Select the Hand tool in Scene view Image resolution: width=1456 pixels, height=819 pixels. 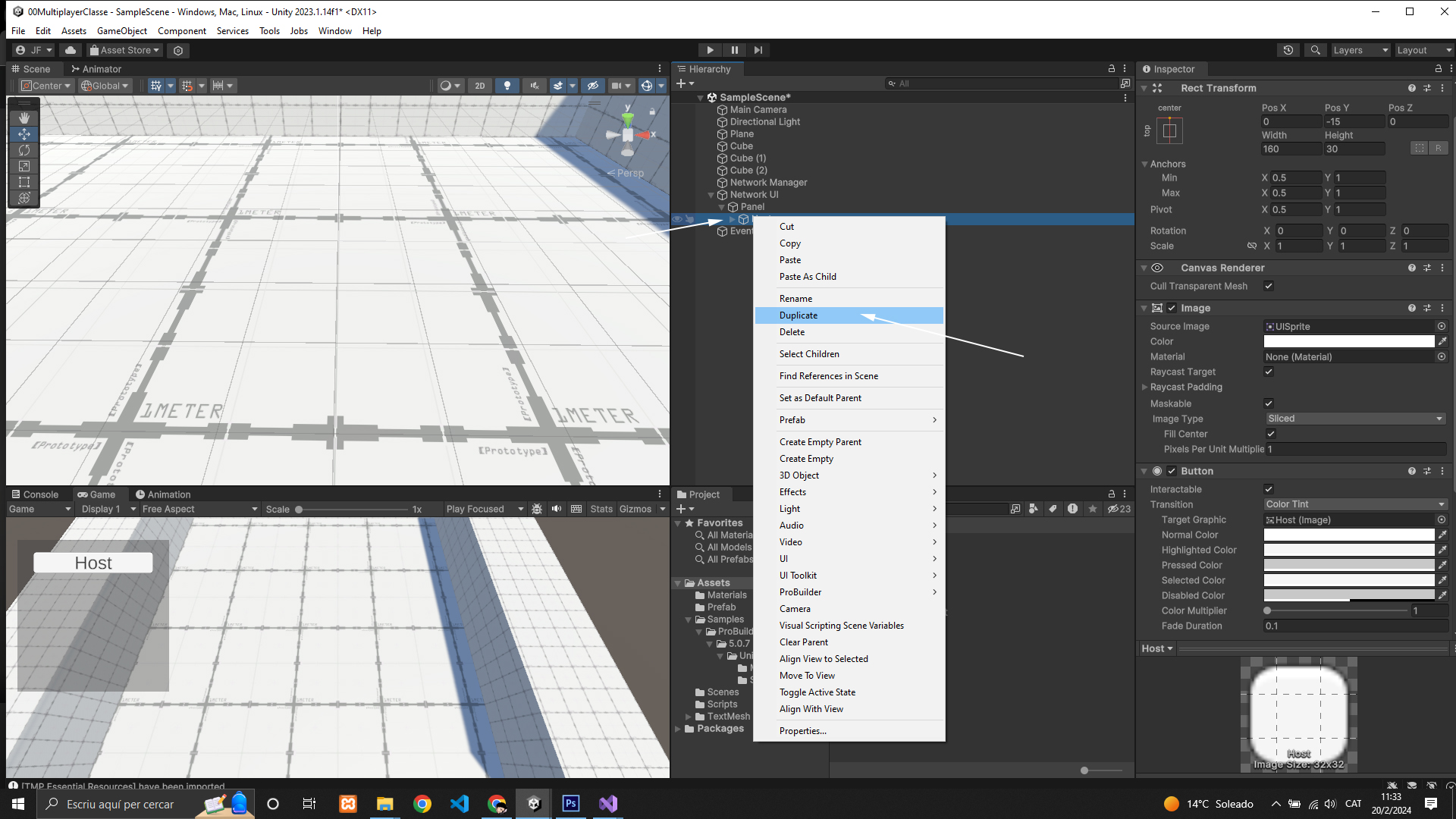tap(24, 118)
